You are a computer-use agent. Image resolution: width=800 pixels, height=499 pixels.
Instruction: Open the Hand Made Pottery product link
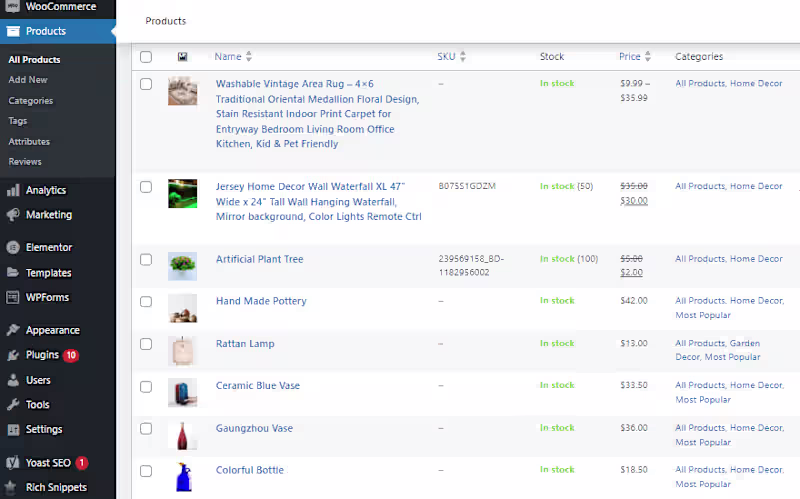tap(261, 301)
